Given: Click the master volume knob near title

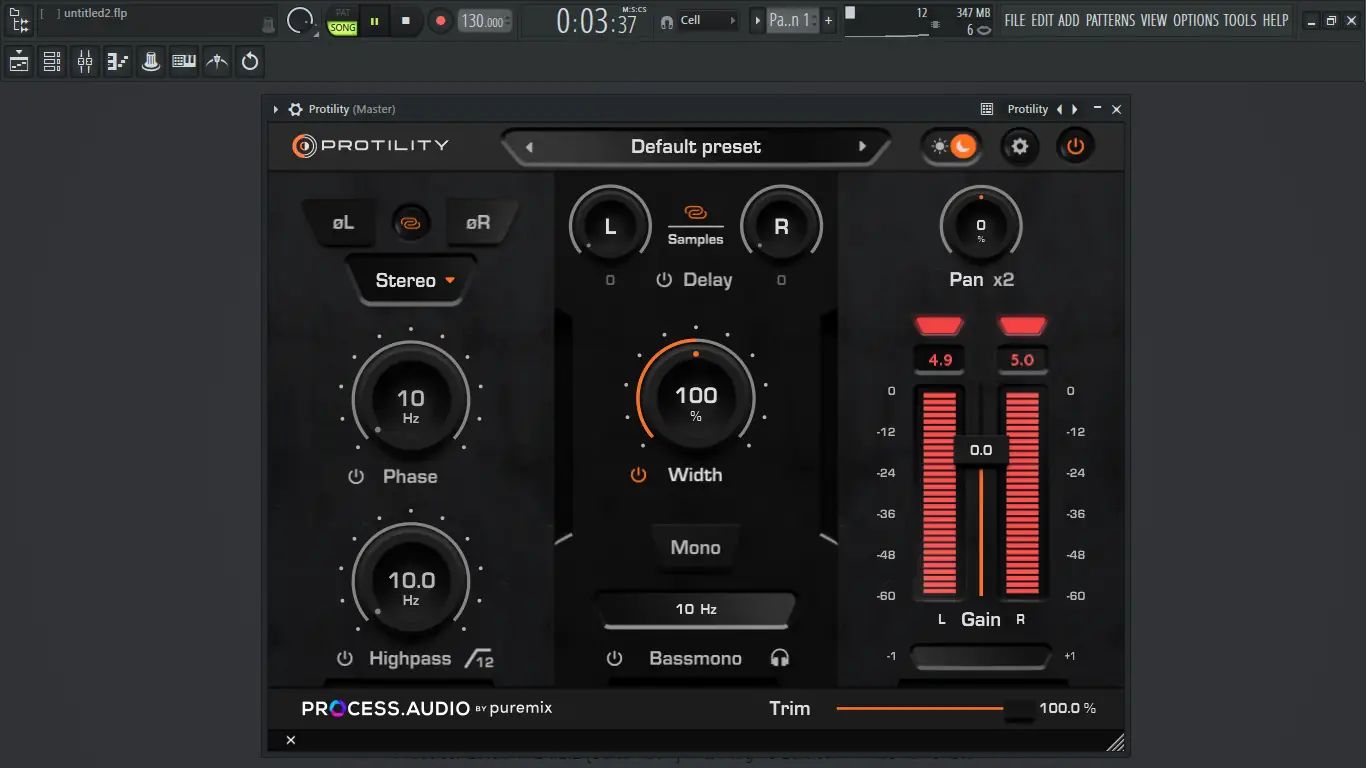Looking at the screenshot, I should tap(299, 20).
